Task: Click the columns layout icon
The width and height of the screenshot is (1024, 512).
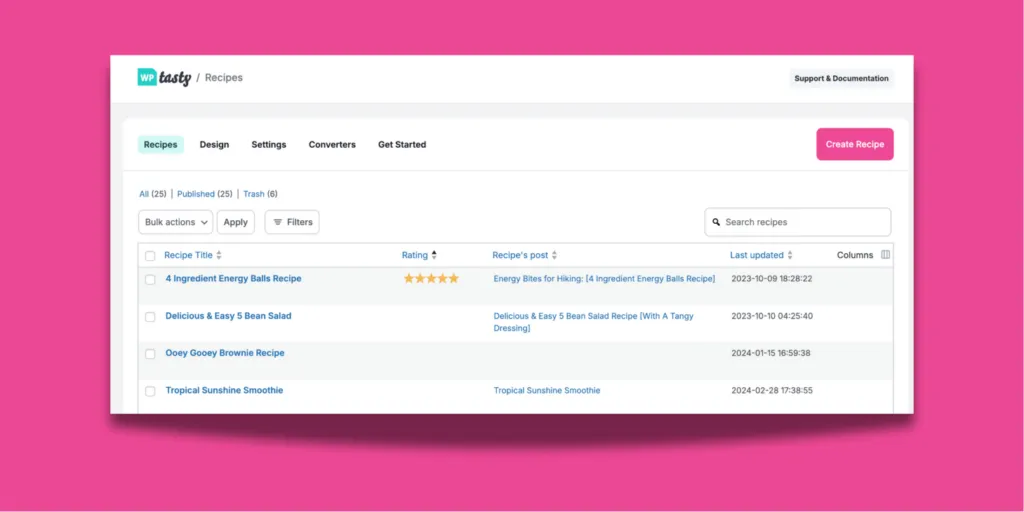Action: tap(886, 255)
